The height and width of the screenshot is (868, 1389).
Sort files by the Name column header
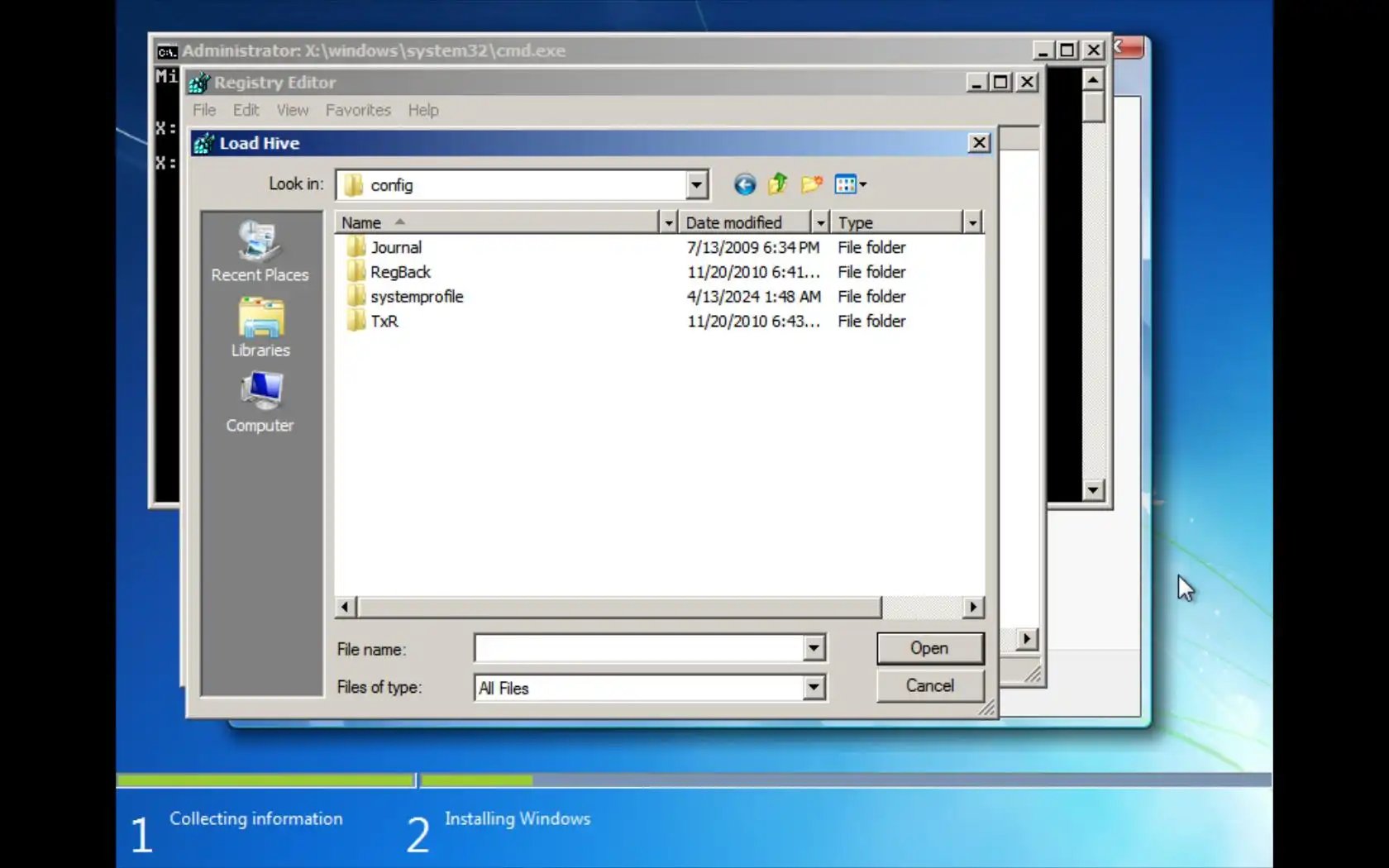497,222
